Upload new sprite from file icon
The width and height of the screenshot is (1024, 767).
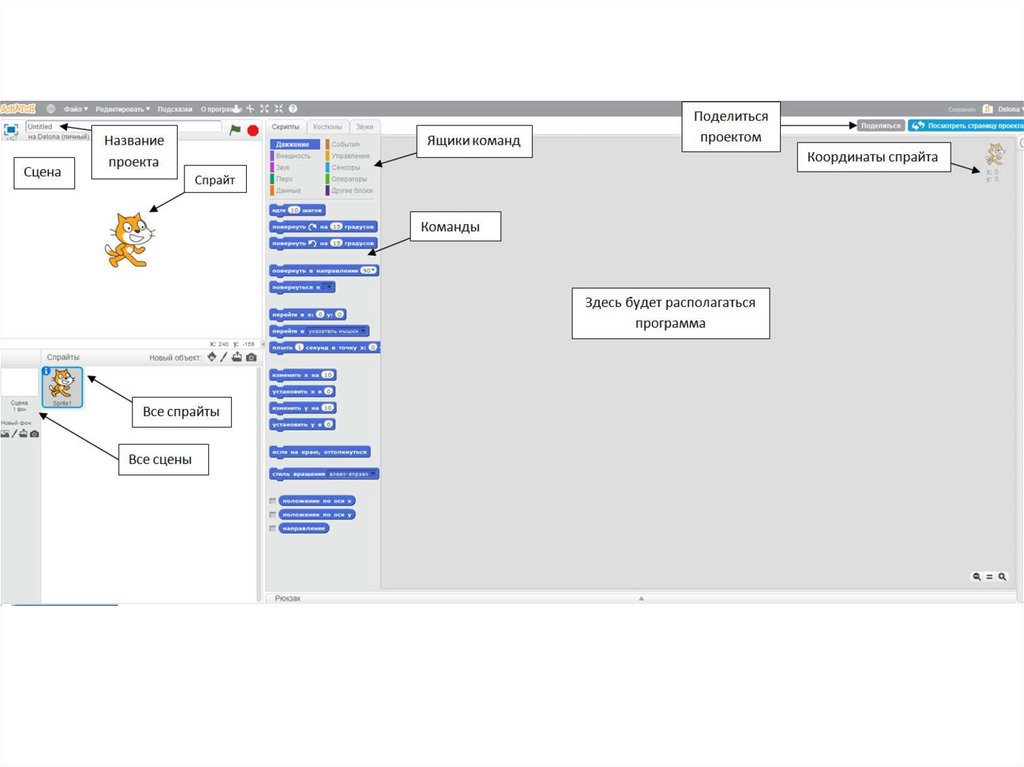(x=237, y=357)
